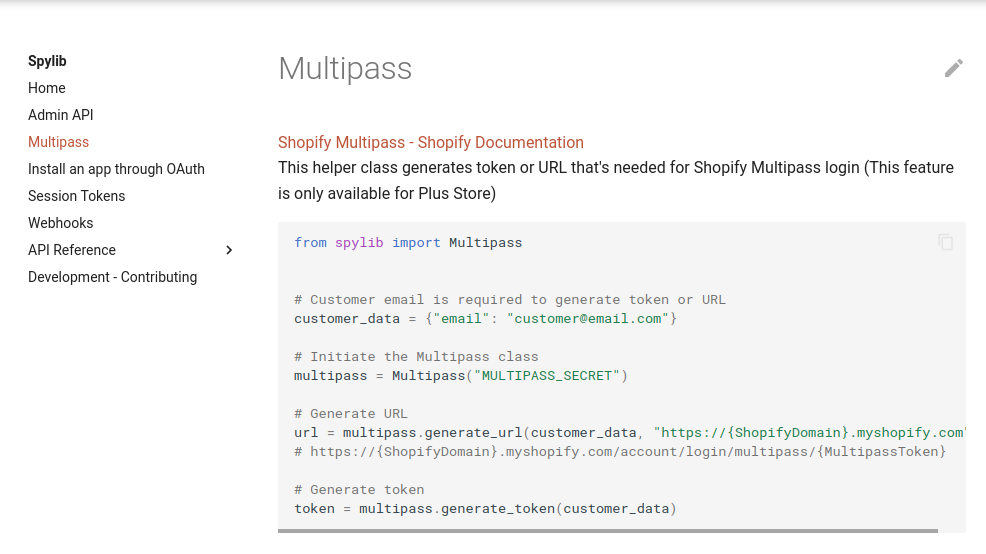This screenshot has width=986, height=554.
Task: Click the '# Generate URL' comment
Action: point(351,414)
